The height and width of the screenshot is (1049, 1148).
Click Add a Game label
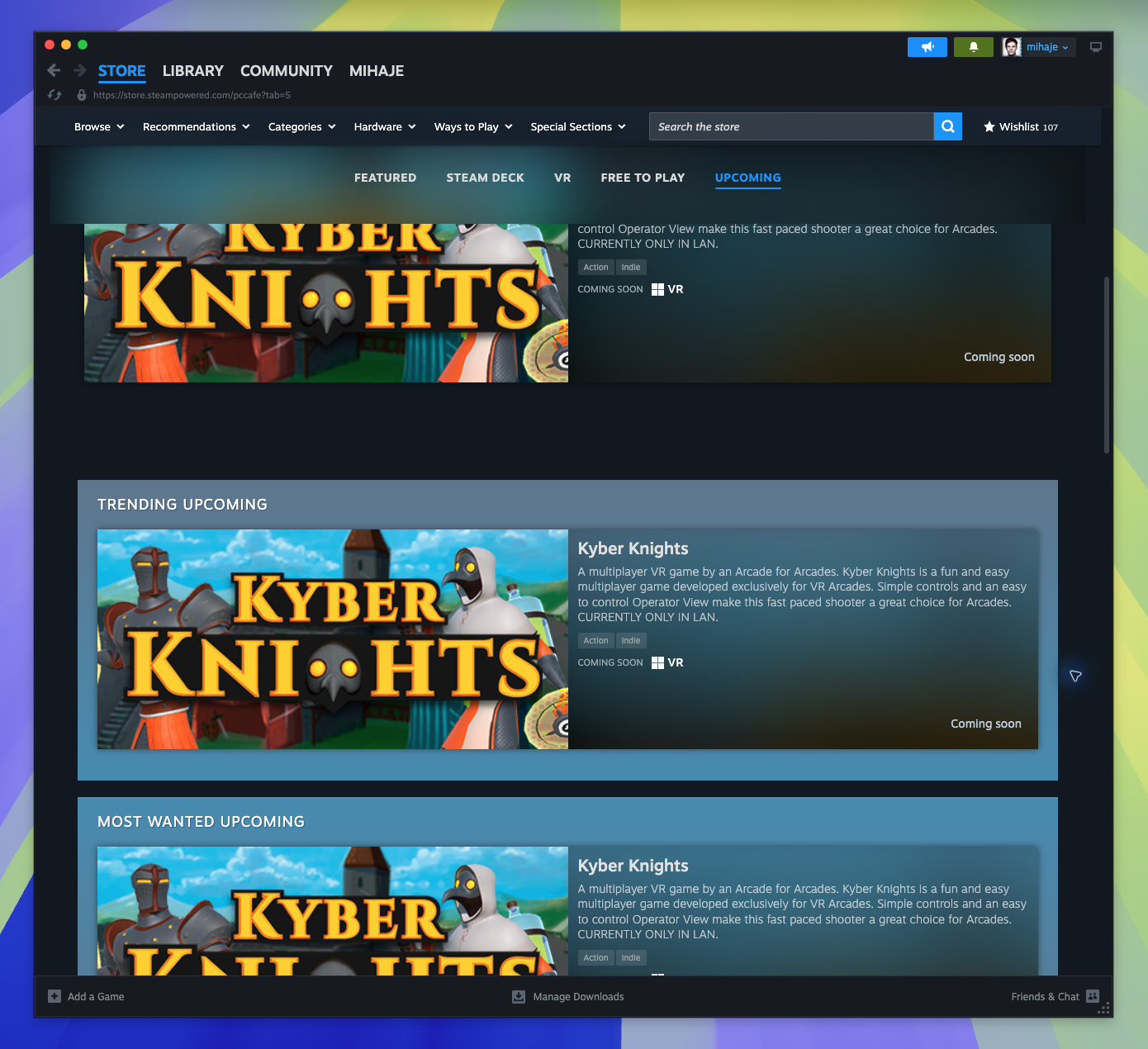(96, 996)
